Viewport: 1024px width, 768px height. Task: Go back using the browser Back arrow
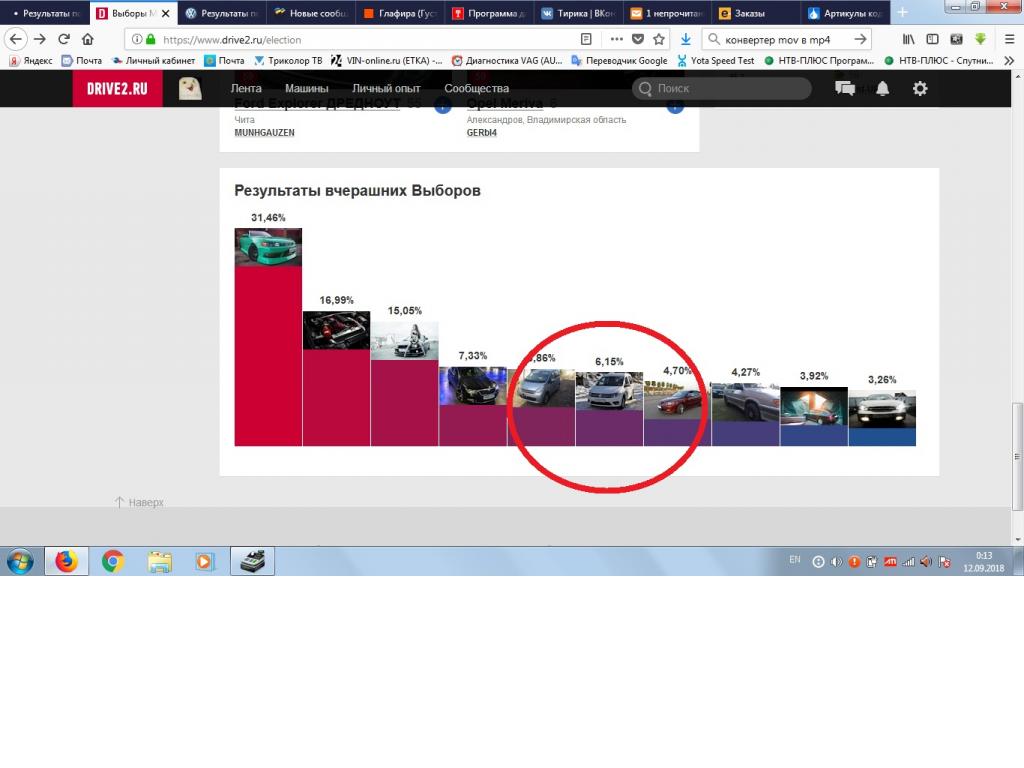tap(16, 39)
